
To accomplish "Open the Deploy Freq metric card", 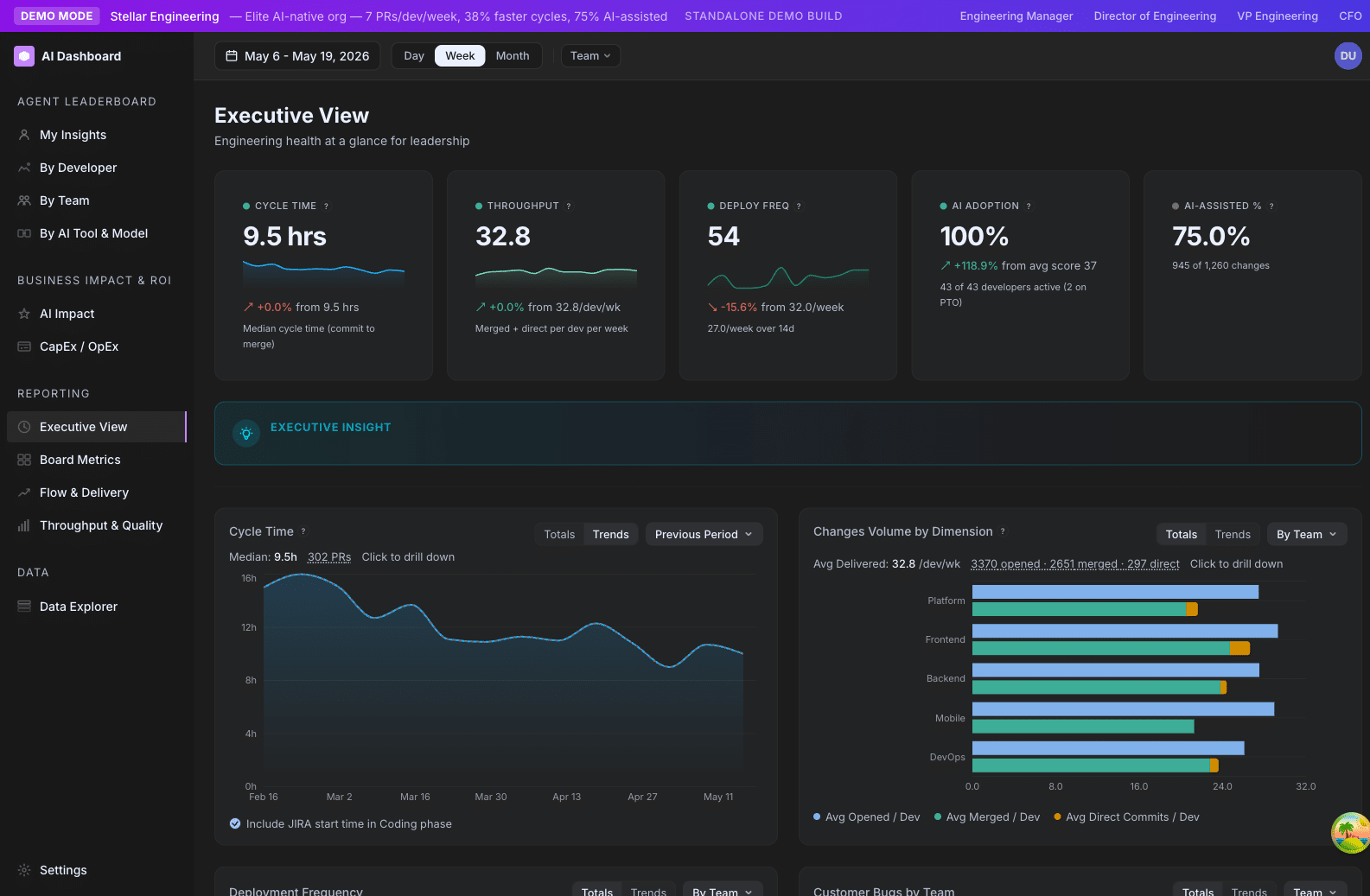I will pyautogui.click(x=788, y=275).
